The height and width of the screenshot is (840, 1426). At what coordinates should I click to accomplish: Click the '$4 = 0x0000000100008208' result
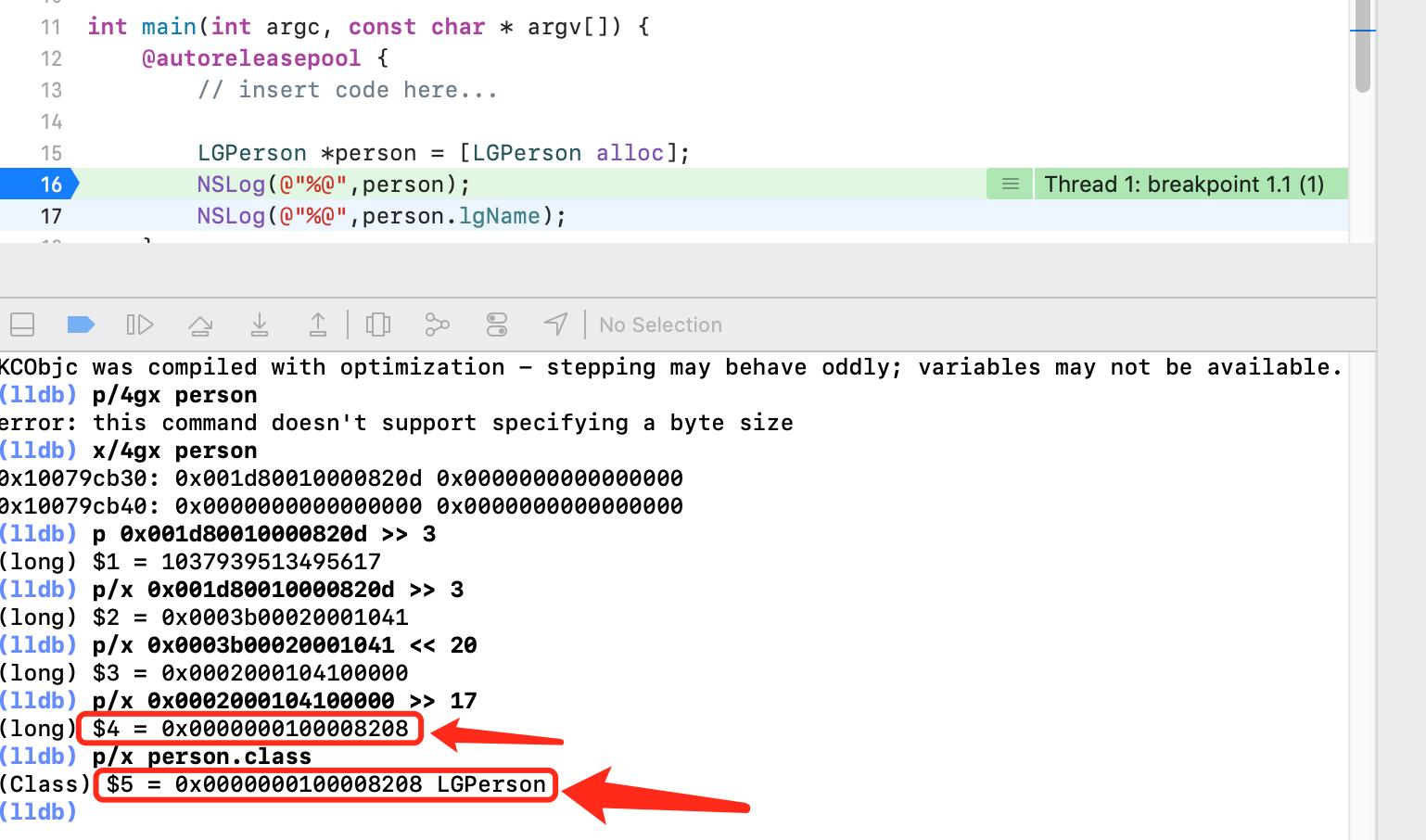[250, 729]
